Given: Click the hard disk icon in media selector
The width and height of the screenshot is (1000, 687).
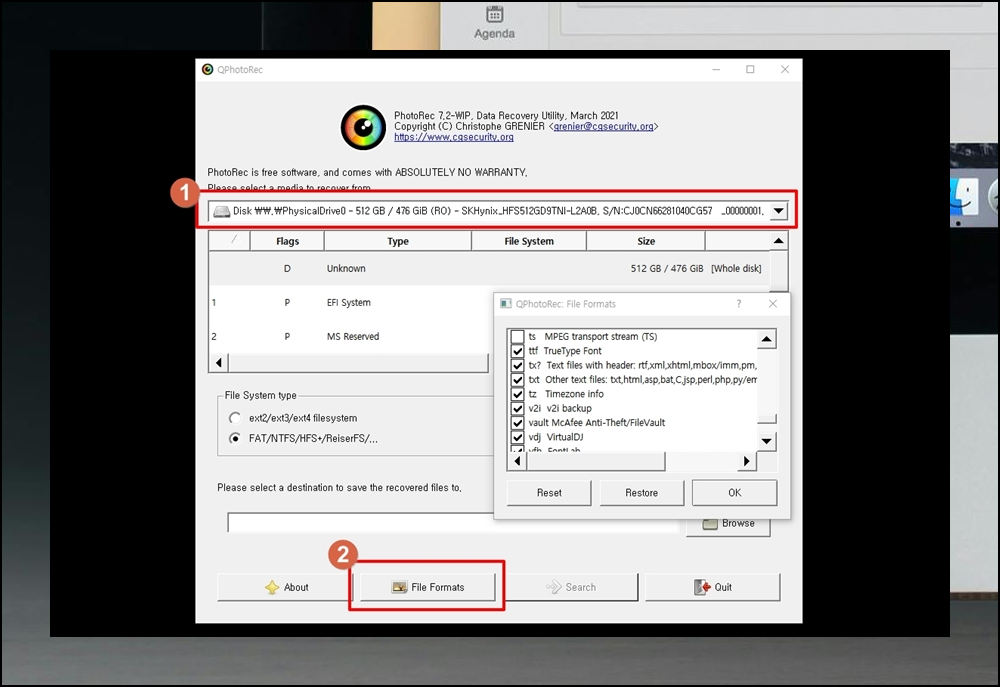Looking at the screenshot, I should 221,211.
